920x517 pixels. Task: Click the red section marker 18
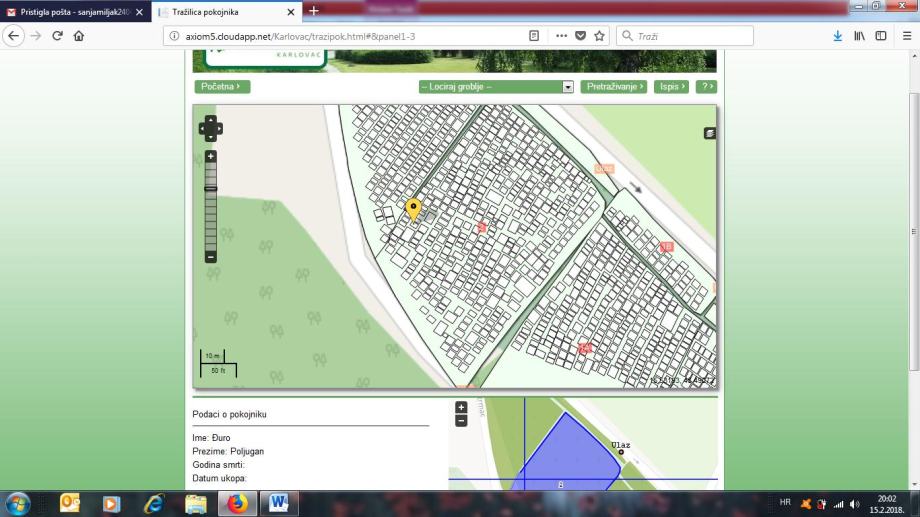[x=666, y=246]
